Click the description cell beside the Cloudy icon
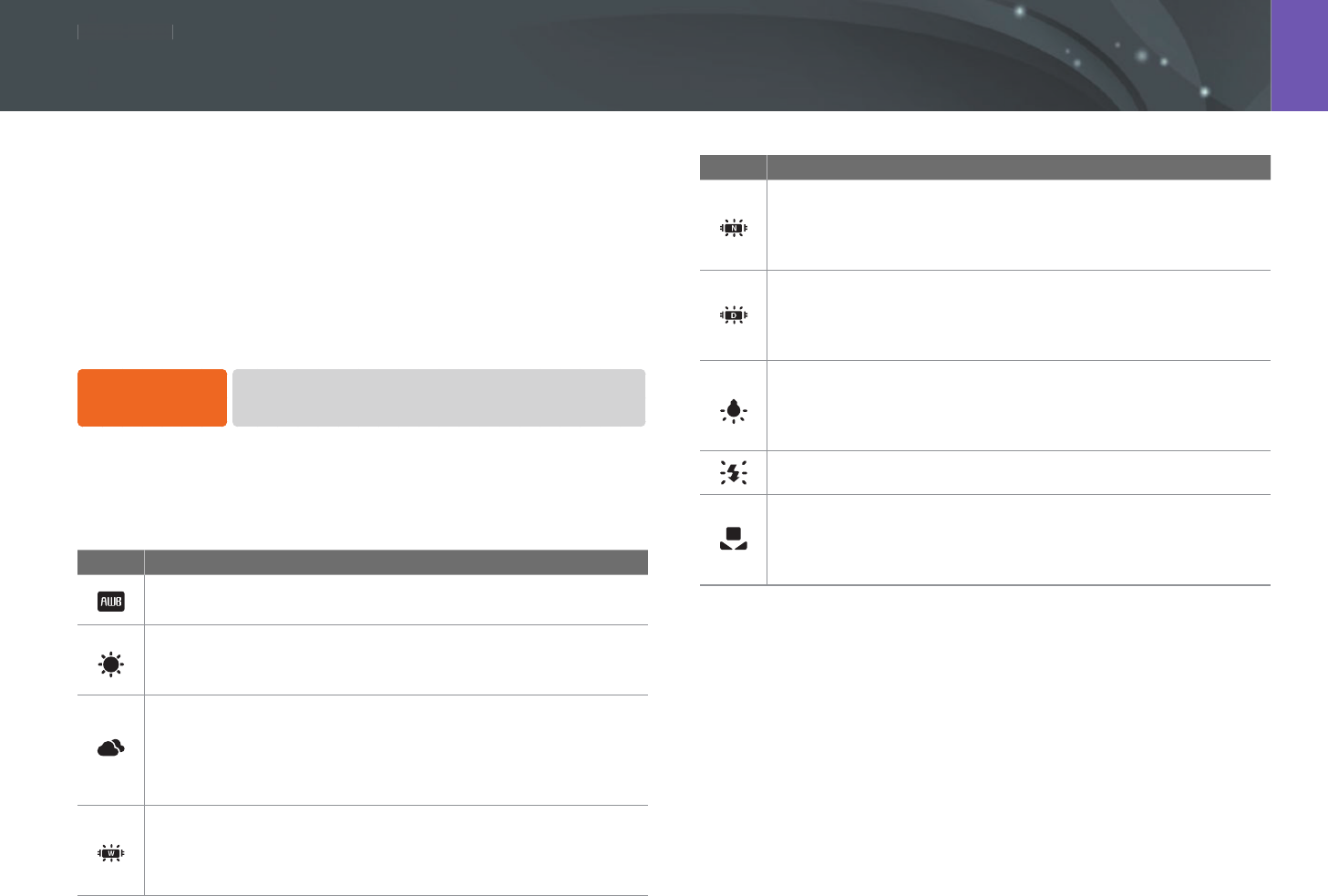The height and width of the screenshot is (896, 1328). click(396, 750)
